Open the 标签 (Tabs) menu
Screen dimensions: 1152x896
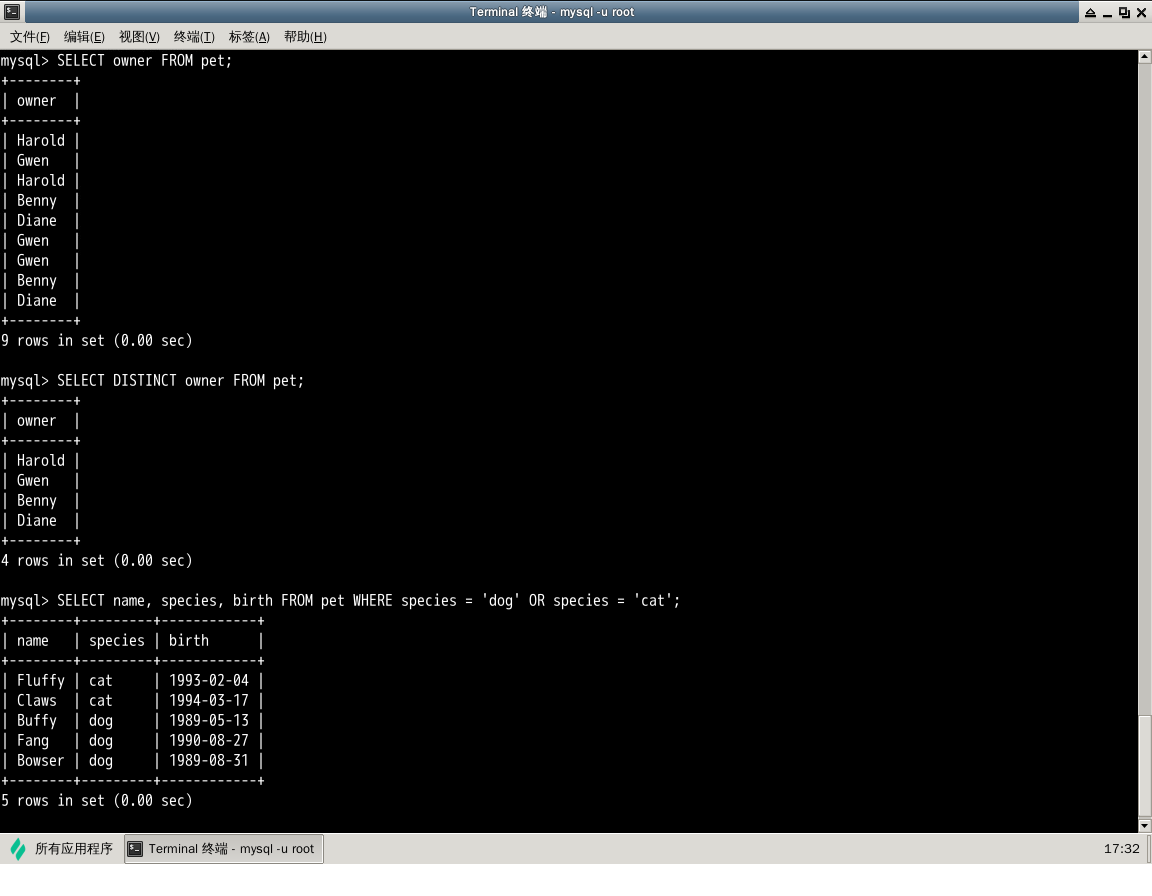click(x=249, y=37)
